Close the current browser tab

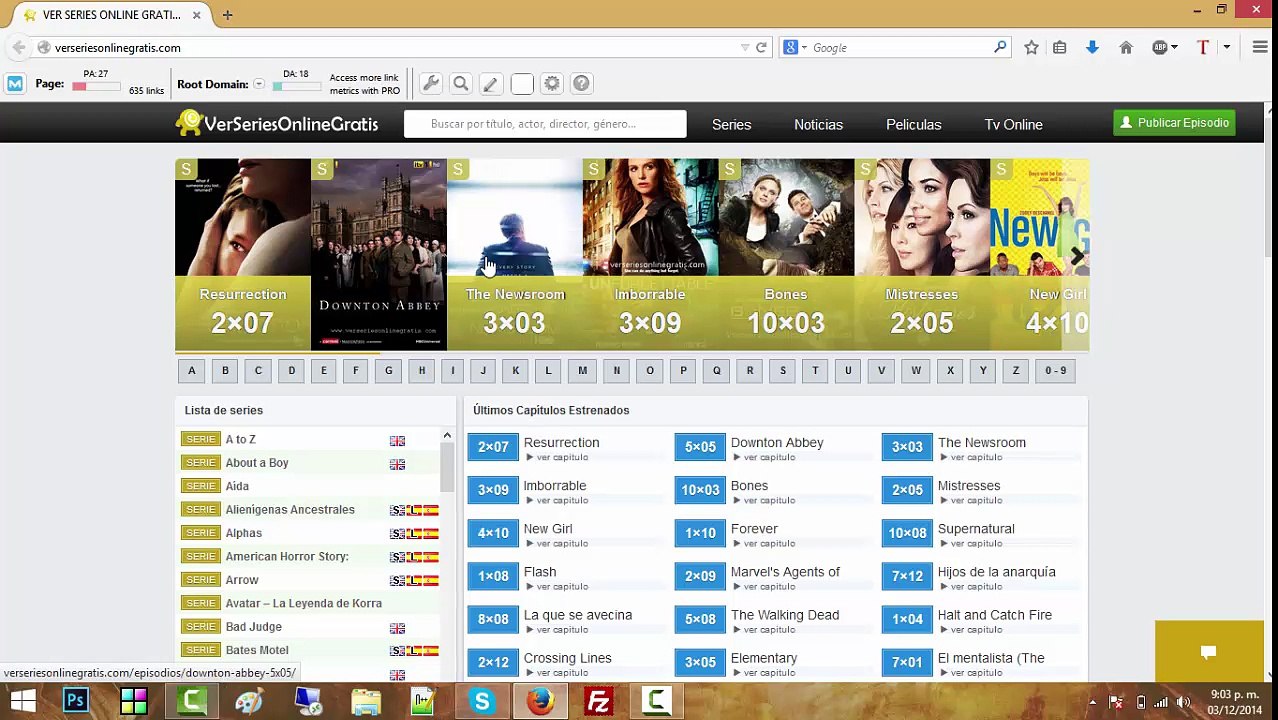pos(196,15)
